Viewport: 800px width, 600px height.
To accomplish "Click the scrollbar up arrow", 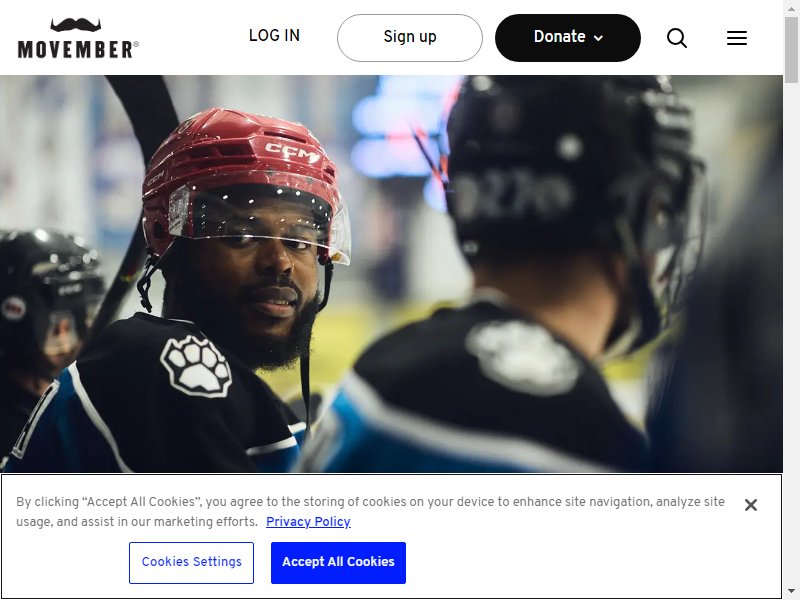I will tap(791, 7).
